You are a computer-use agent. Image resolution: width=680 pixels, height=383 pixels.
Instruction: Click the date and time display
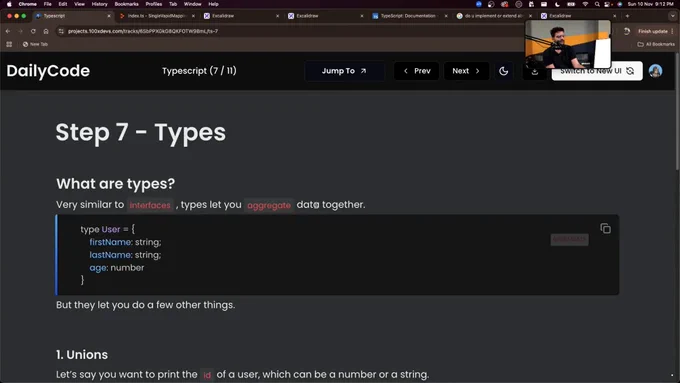650,4
